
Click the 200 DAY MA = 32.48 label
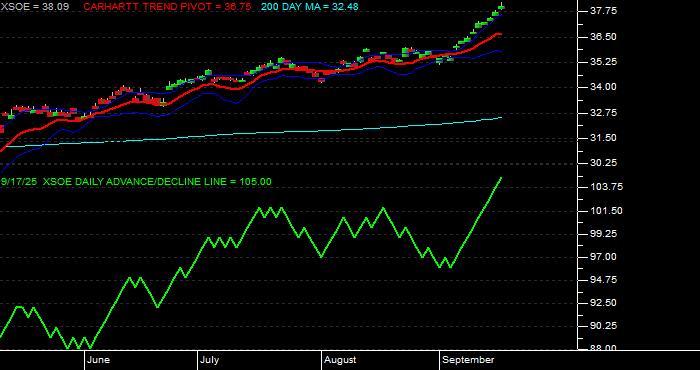309,7
